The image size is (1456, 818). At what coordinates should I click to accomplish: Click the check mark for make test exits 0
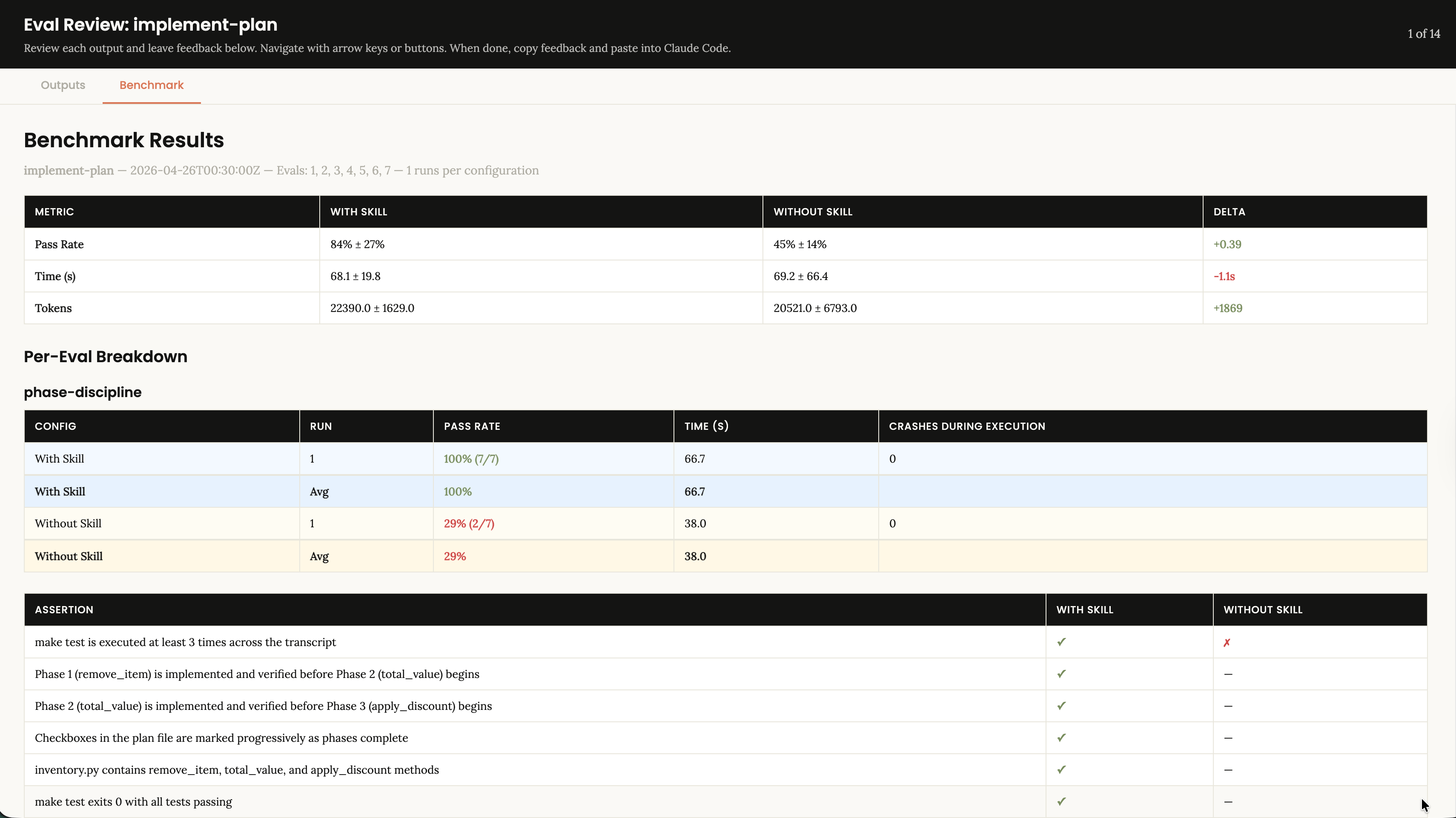click(1061, 802)
